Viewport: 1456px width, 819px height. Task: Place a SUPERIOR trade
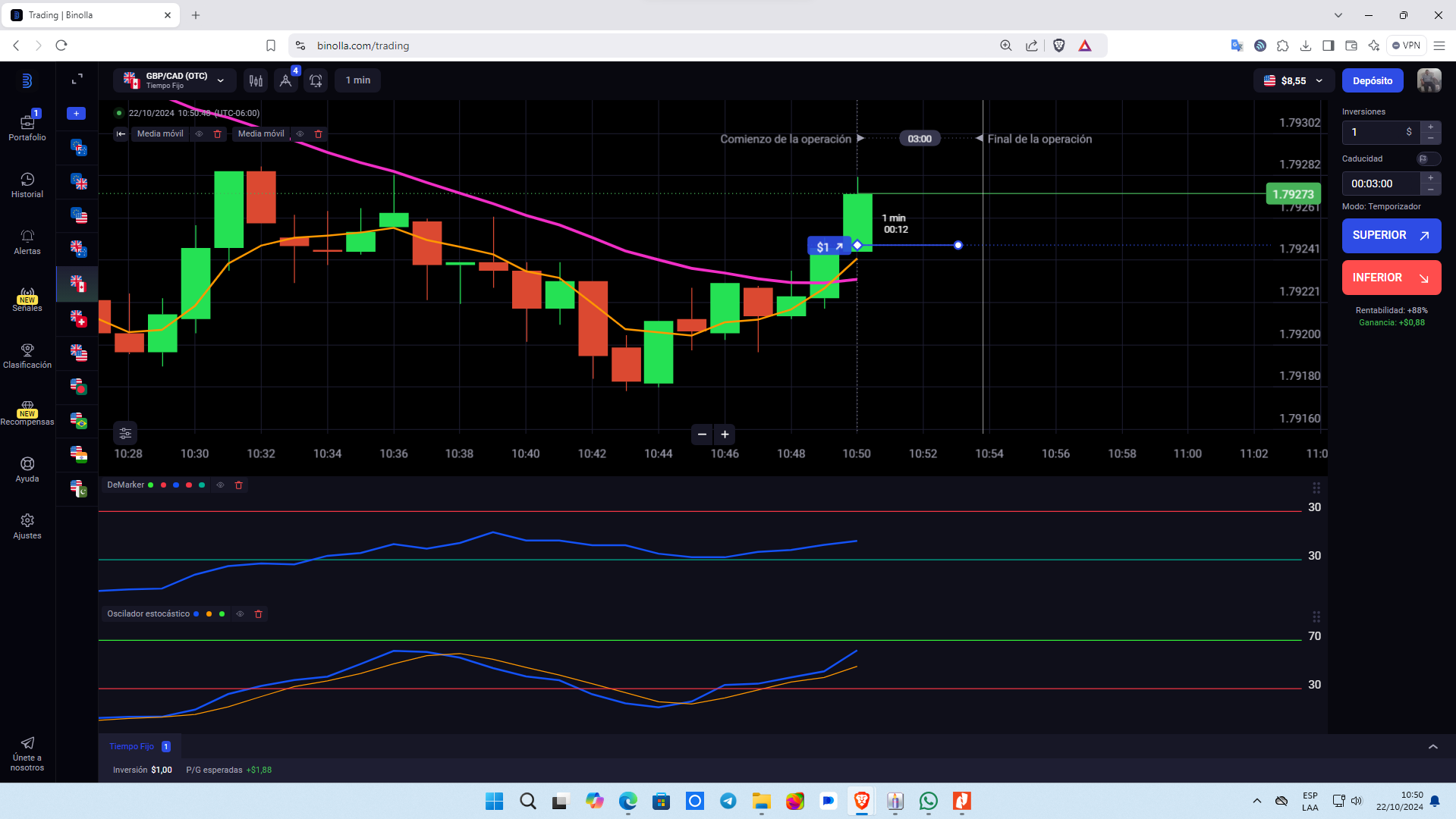pyautogui.click(x=1392, y=236)
